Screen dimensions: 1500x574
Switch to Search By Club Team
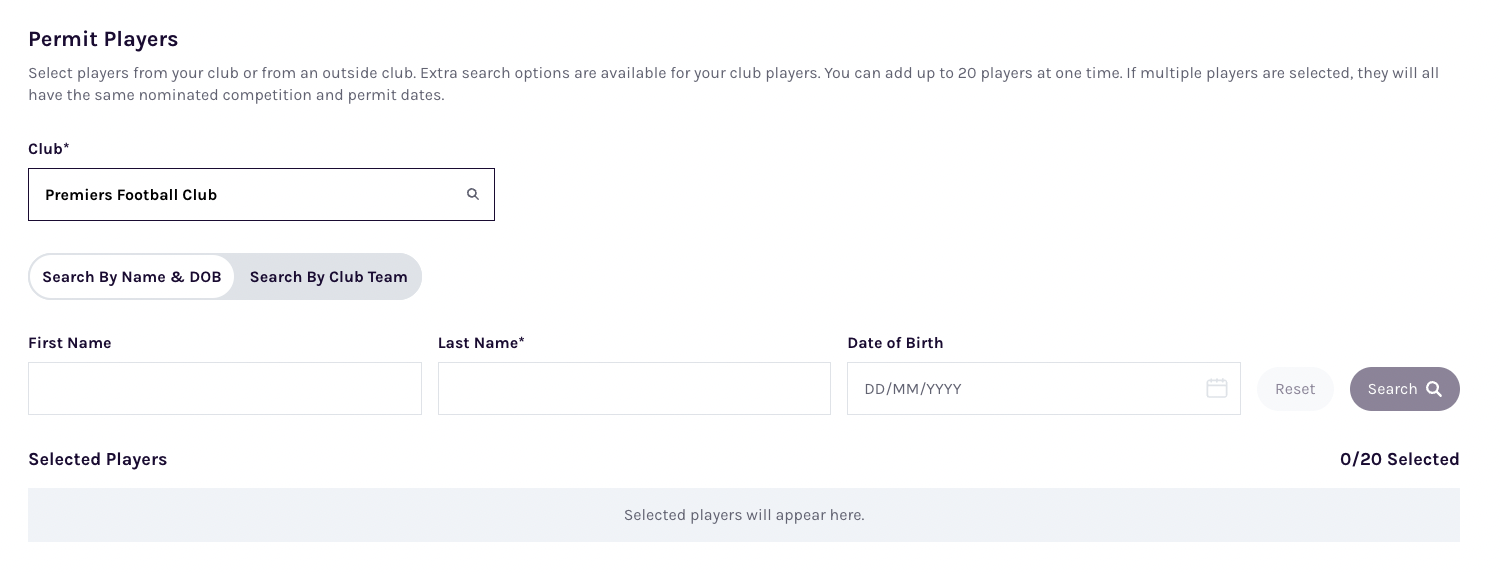pos(328,277)
